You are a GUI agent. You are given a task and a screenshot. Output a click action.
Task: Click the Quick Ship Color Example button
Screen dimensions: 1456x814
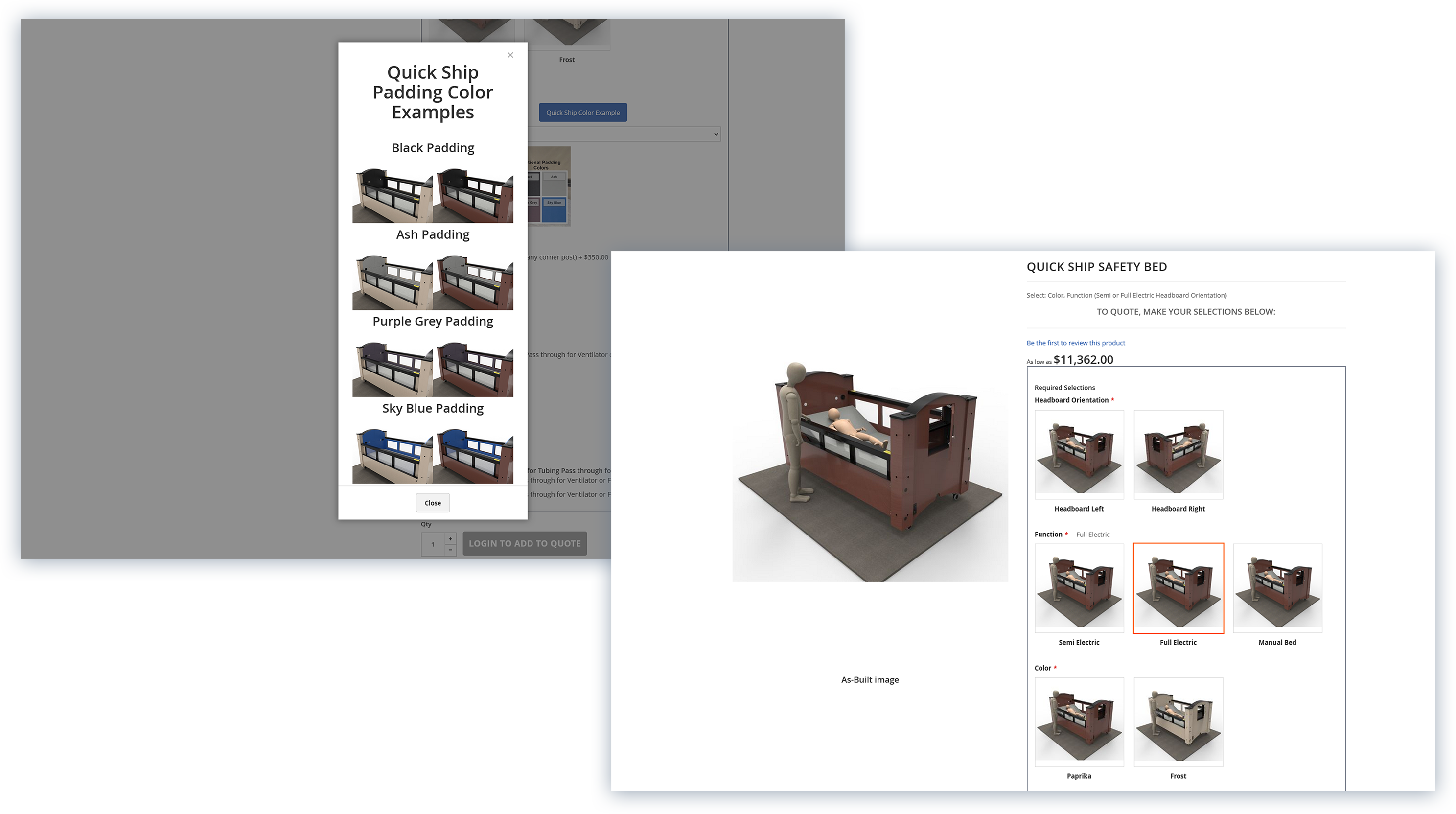coord(583,112)
